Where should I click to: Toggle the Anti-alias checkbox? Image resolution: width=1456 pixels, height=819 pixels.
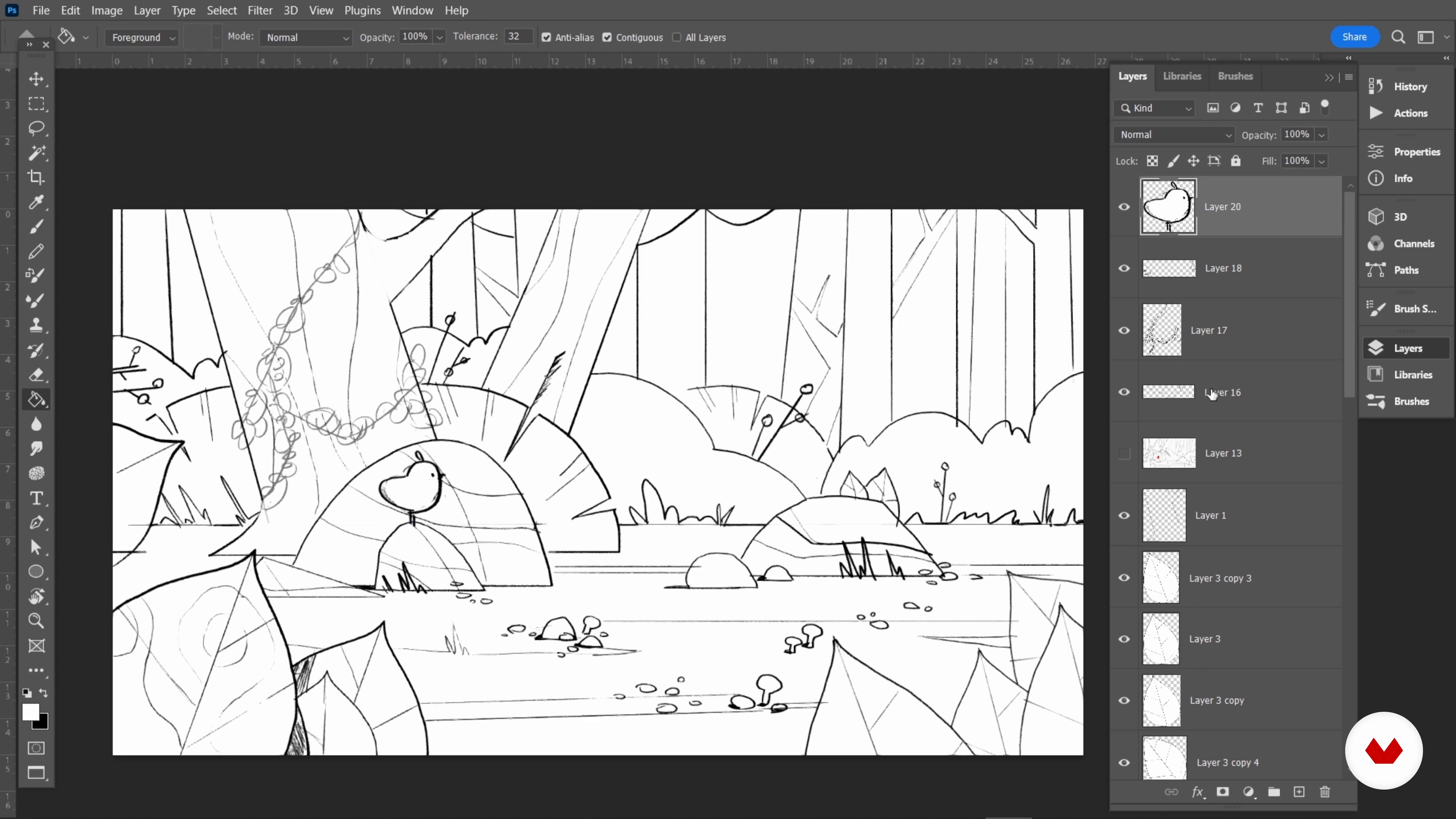[546, 37]
